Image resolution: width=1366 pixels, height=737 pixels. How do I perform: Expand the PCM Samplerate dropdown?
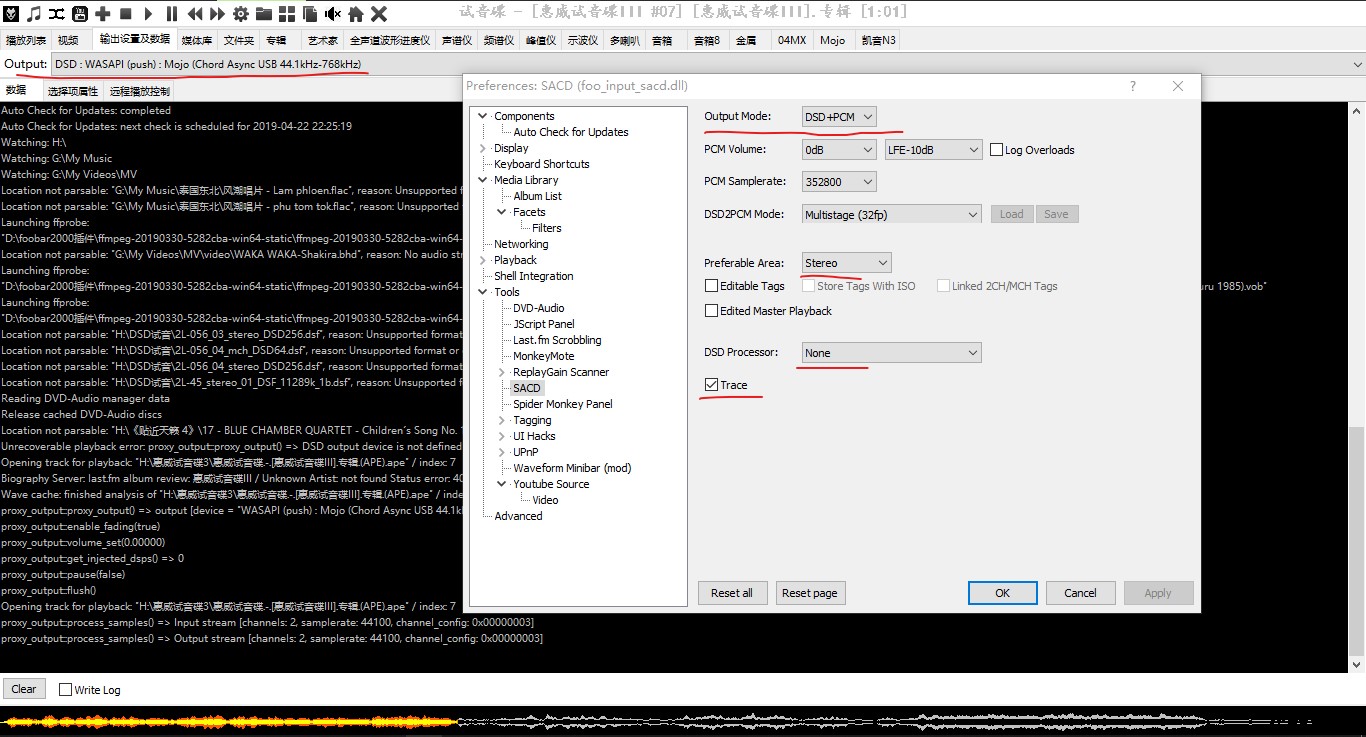pyautogui.click(x=839, y=182)
